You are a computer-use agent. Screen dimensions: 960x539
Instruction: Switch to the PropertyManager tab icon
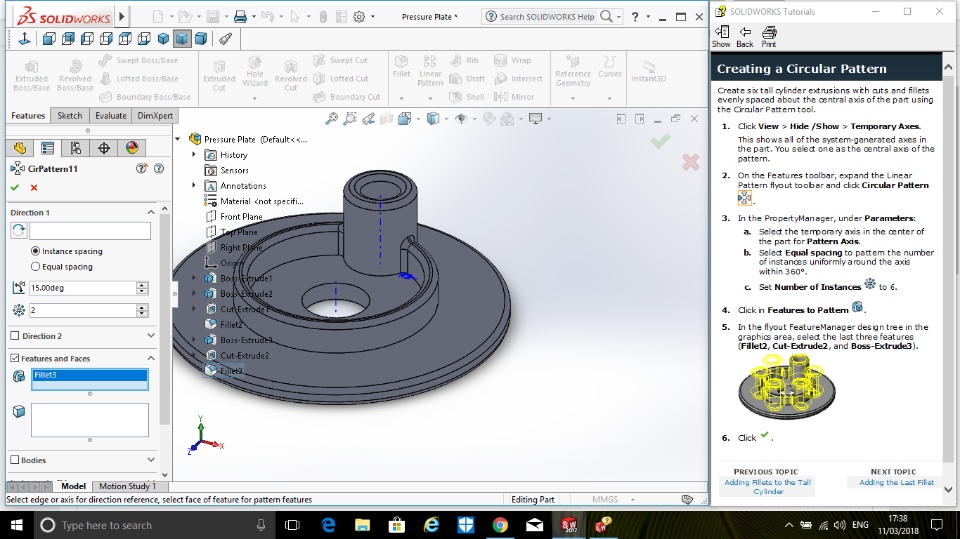48,148
